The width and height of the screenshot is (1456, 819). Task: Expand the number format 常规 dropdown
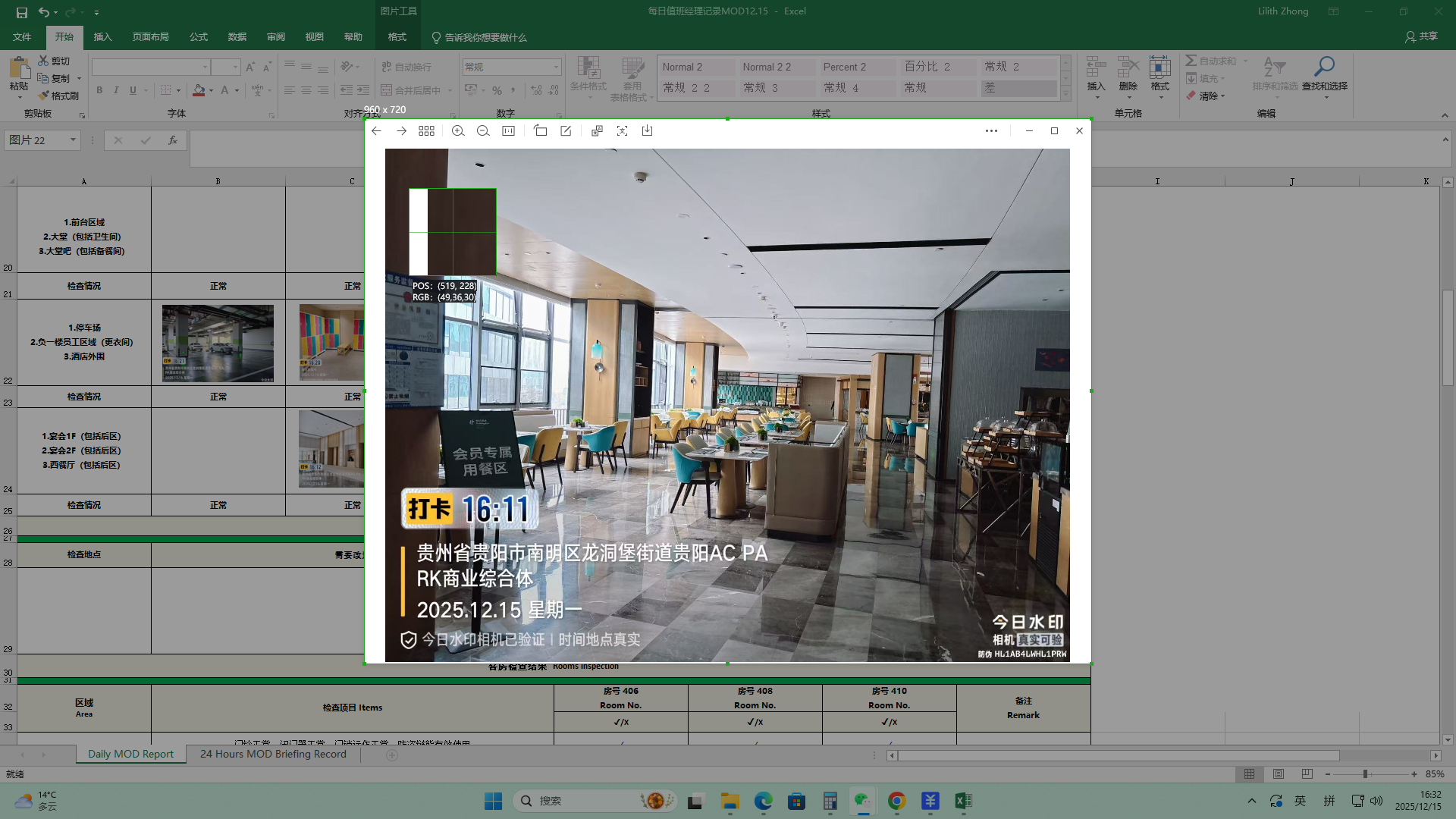point(556,67)
